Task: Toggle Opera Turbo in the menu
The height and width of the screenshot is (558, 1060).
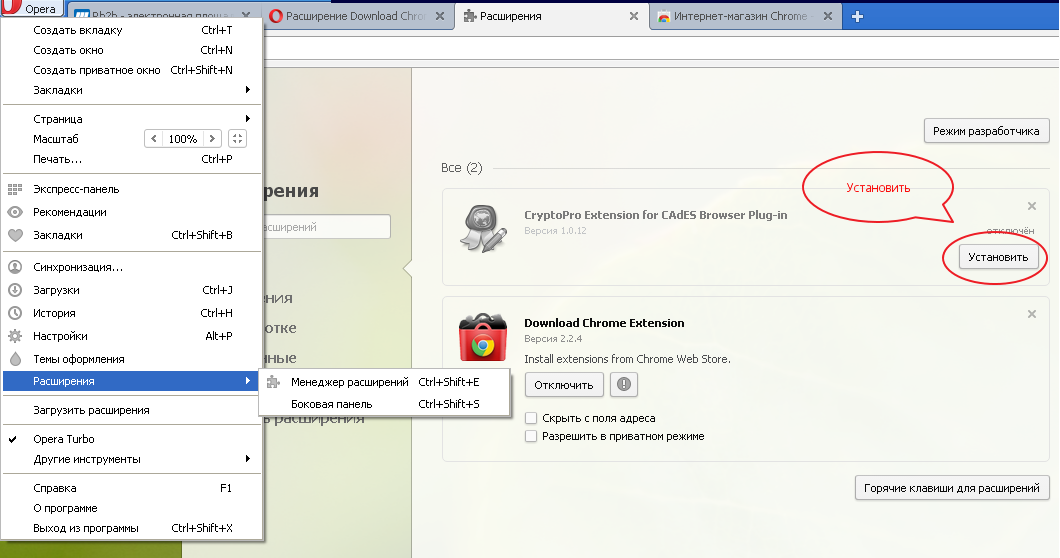Action: 64,439
